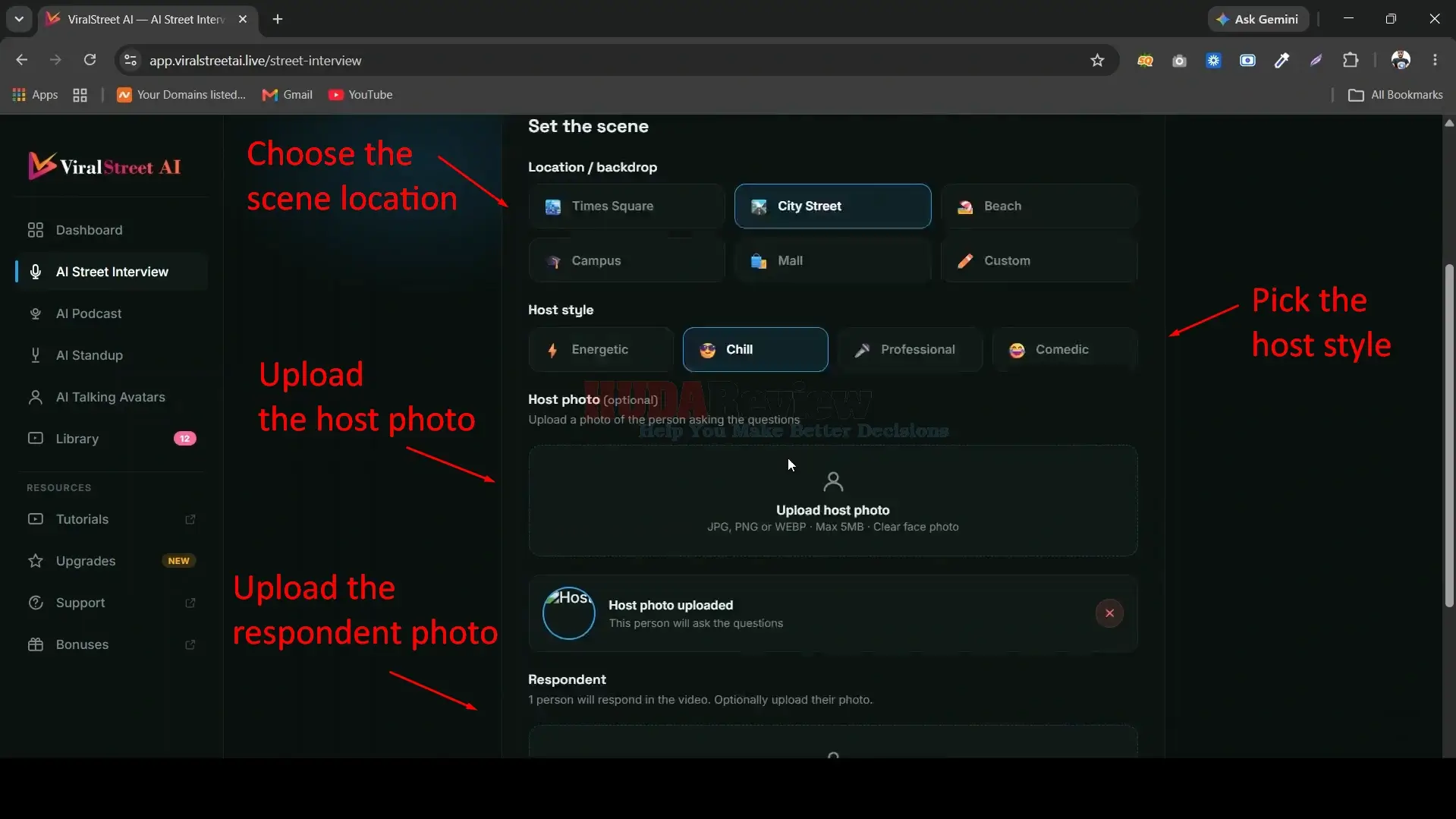The image size is (1456, 819).
Task: Open the tab search dropdown
Action: point(19,19)
